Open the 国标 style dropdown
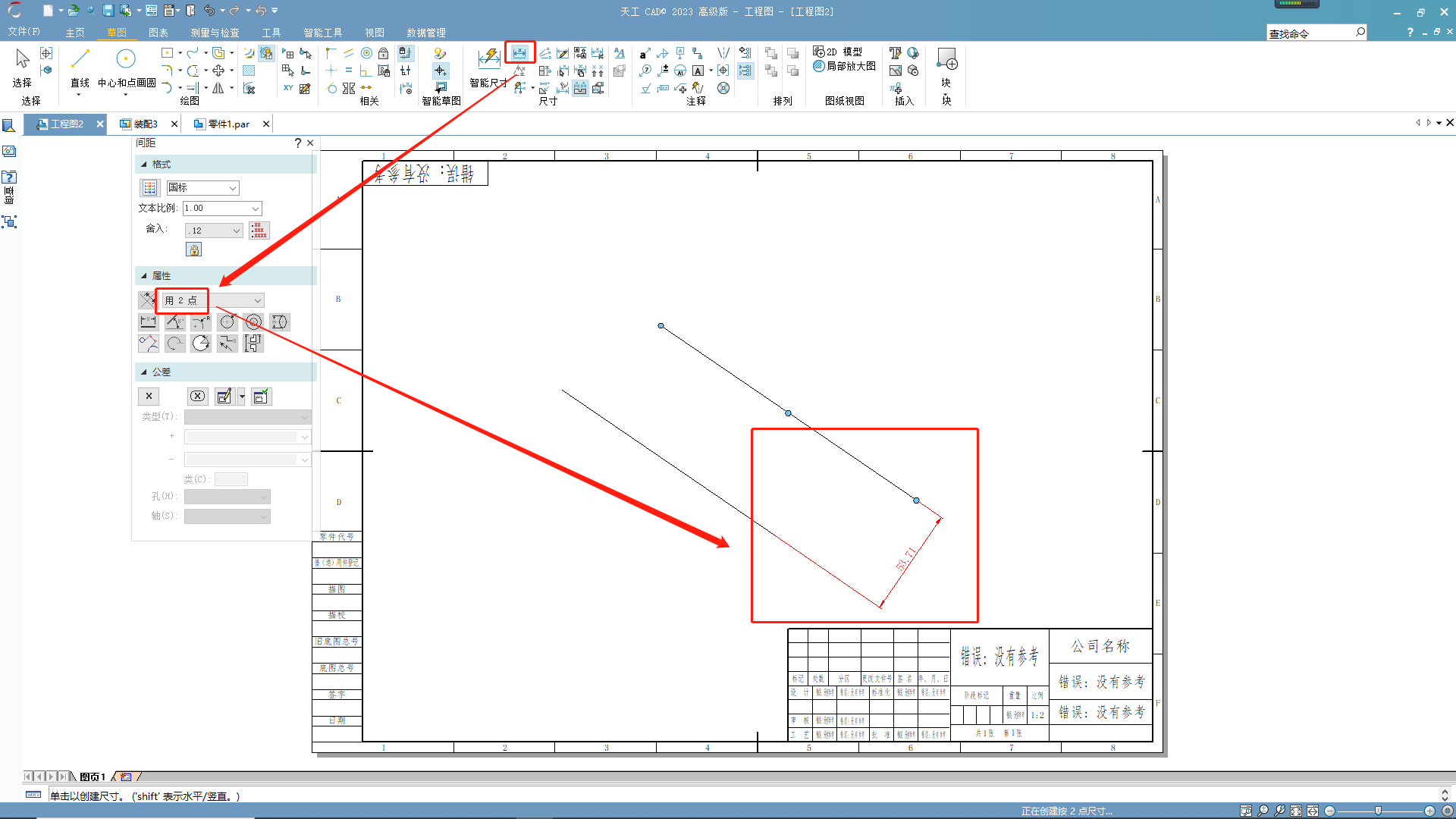 (x=202, y=187)
